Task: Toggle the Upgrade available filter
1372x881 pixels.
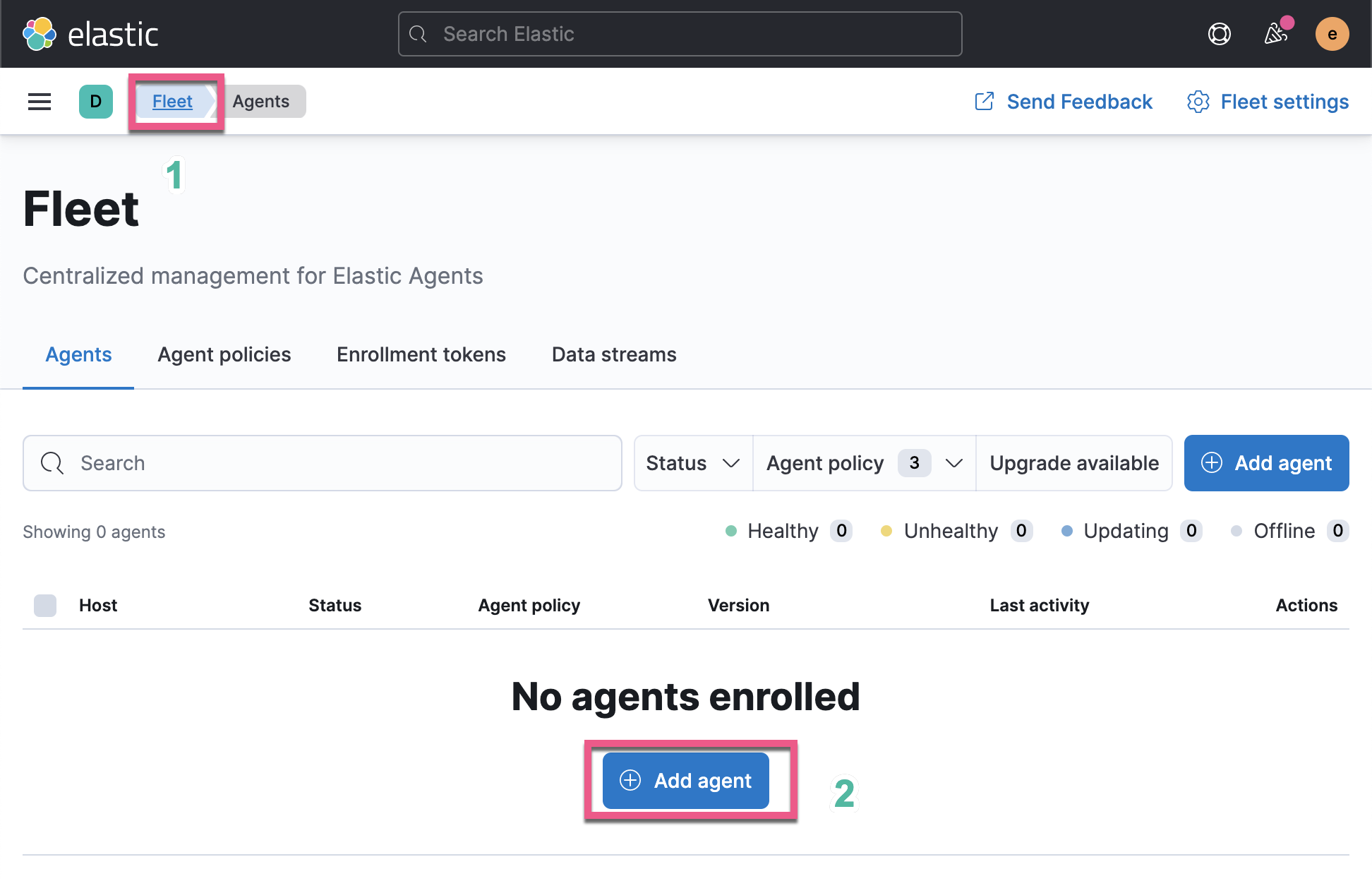Action: pyautogui.click(x=1074, y=463)
